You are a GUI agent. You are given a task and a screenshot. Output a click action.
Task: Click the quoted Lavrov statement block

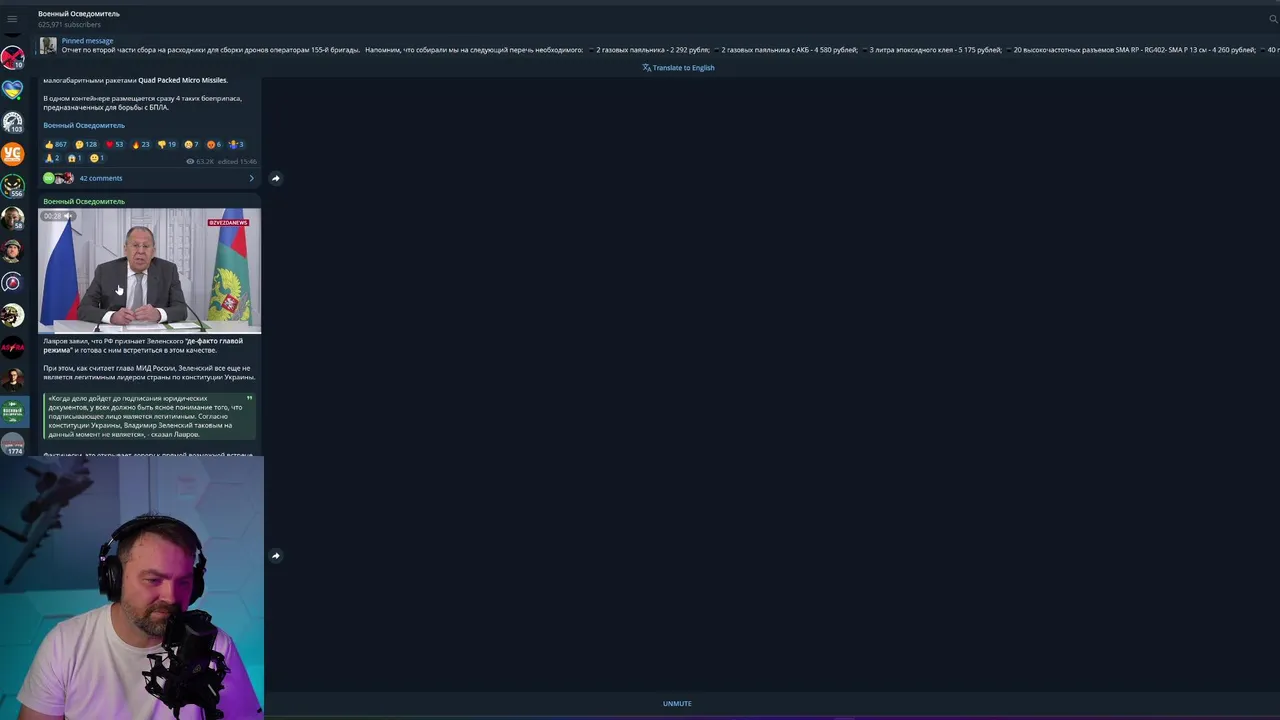150,416
